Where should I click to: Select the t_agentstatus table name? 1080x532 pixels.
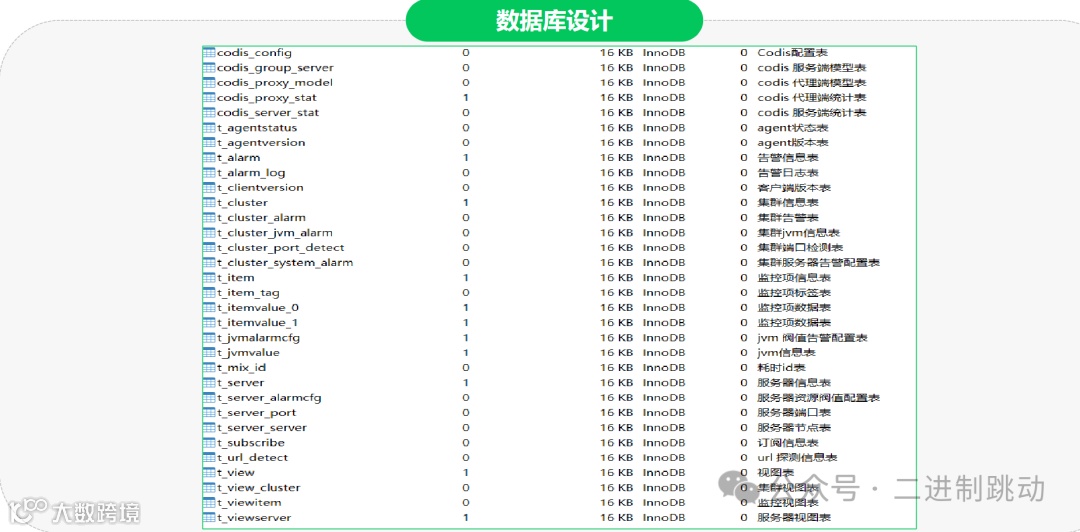(258, 127)
